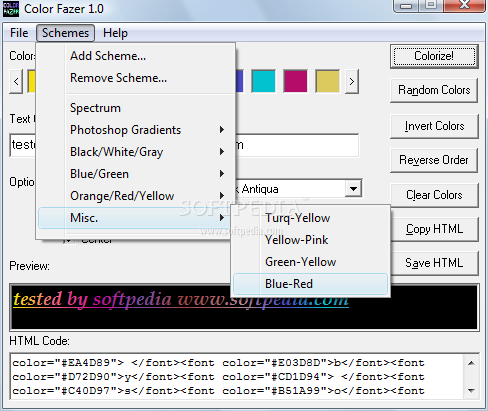
Task: Generate Random Colors
Action: click(x=434, y=90)
